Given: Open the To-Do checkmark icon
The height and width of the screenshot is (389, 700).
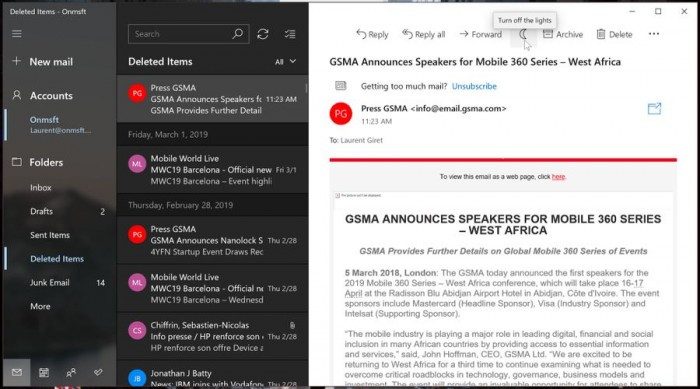Looking at the screenshot, I should (98, 372).
